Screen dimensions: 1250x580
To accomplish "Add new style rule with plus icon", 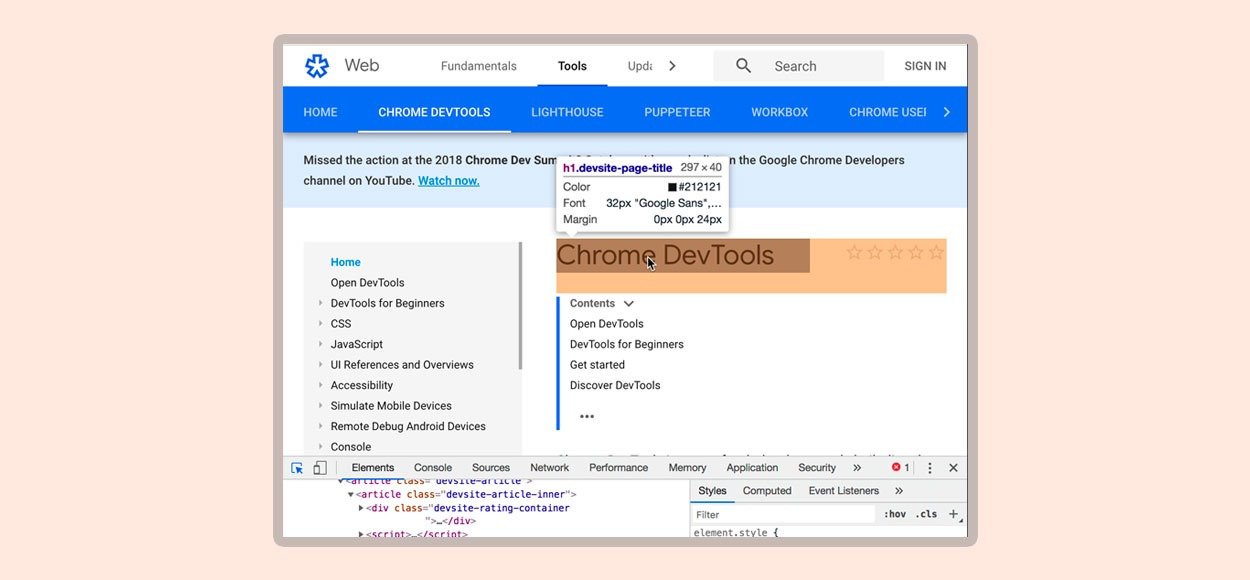I will [953, 514].
